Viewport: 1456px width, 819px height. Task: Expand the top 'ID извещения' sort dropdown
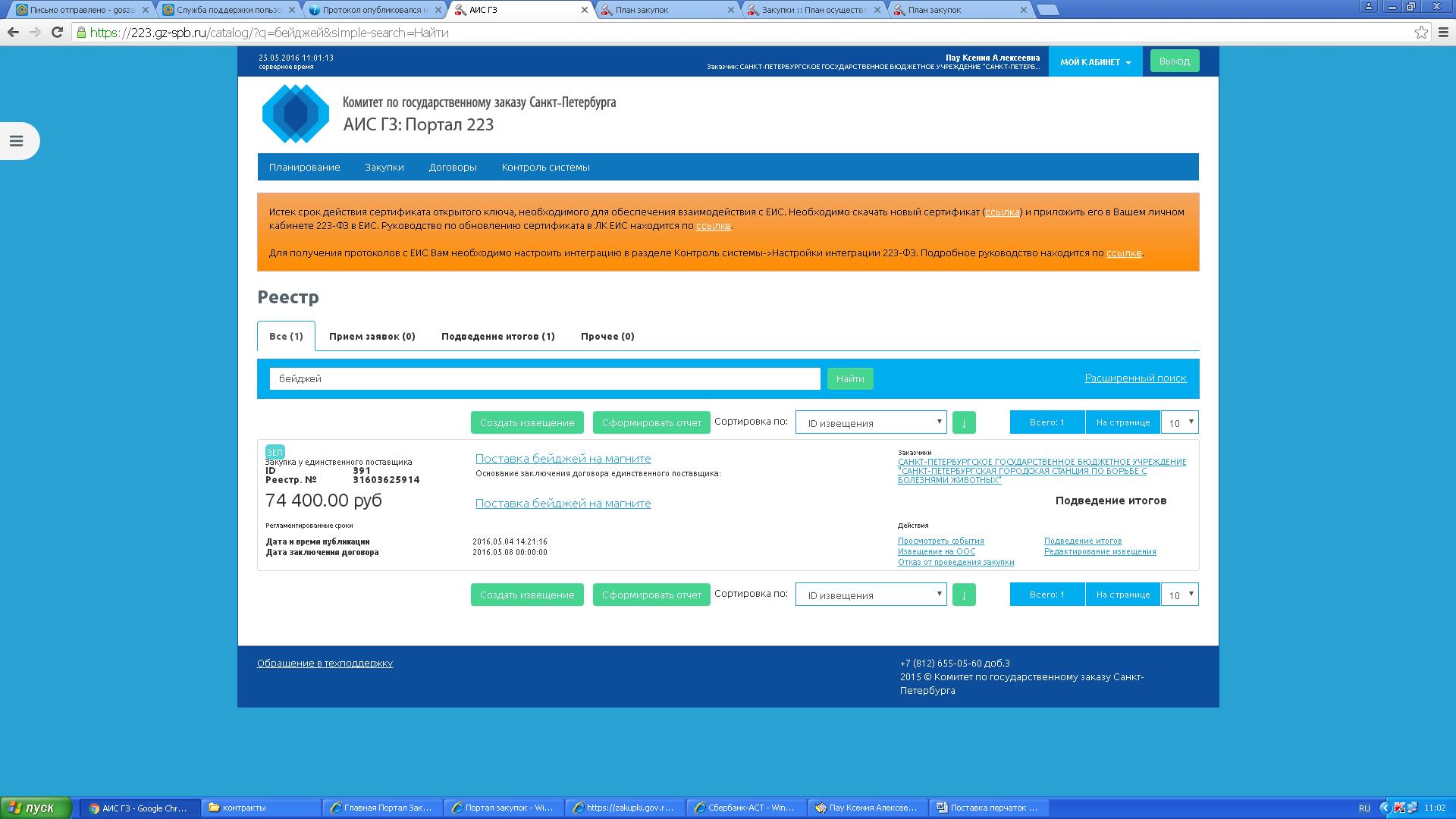(871, 423)
